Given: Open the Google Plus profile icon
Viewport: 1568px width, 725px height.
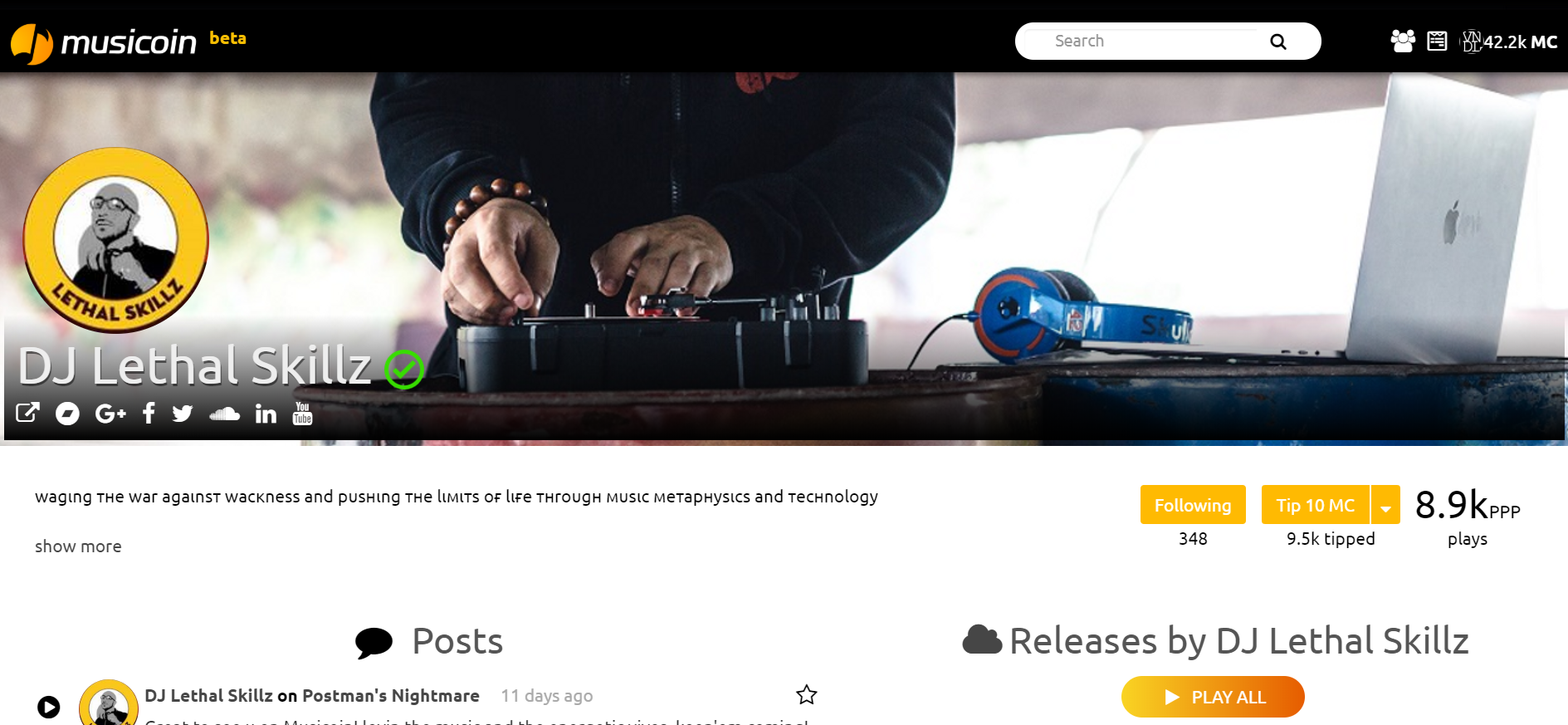Looking at the screenshot, I should point(110,414).
